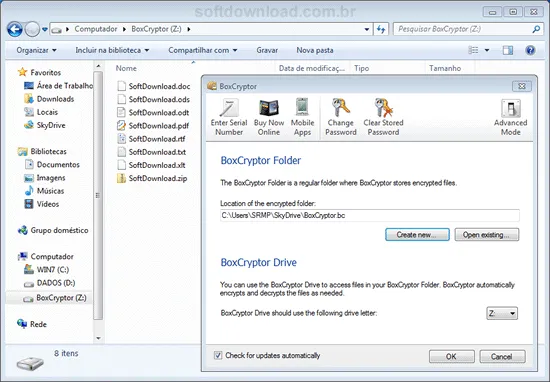The image size is (550, 382).
Task: Select Grupo doméstico in sidebar
Action: click(x=53, y=230)
